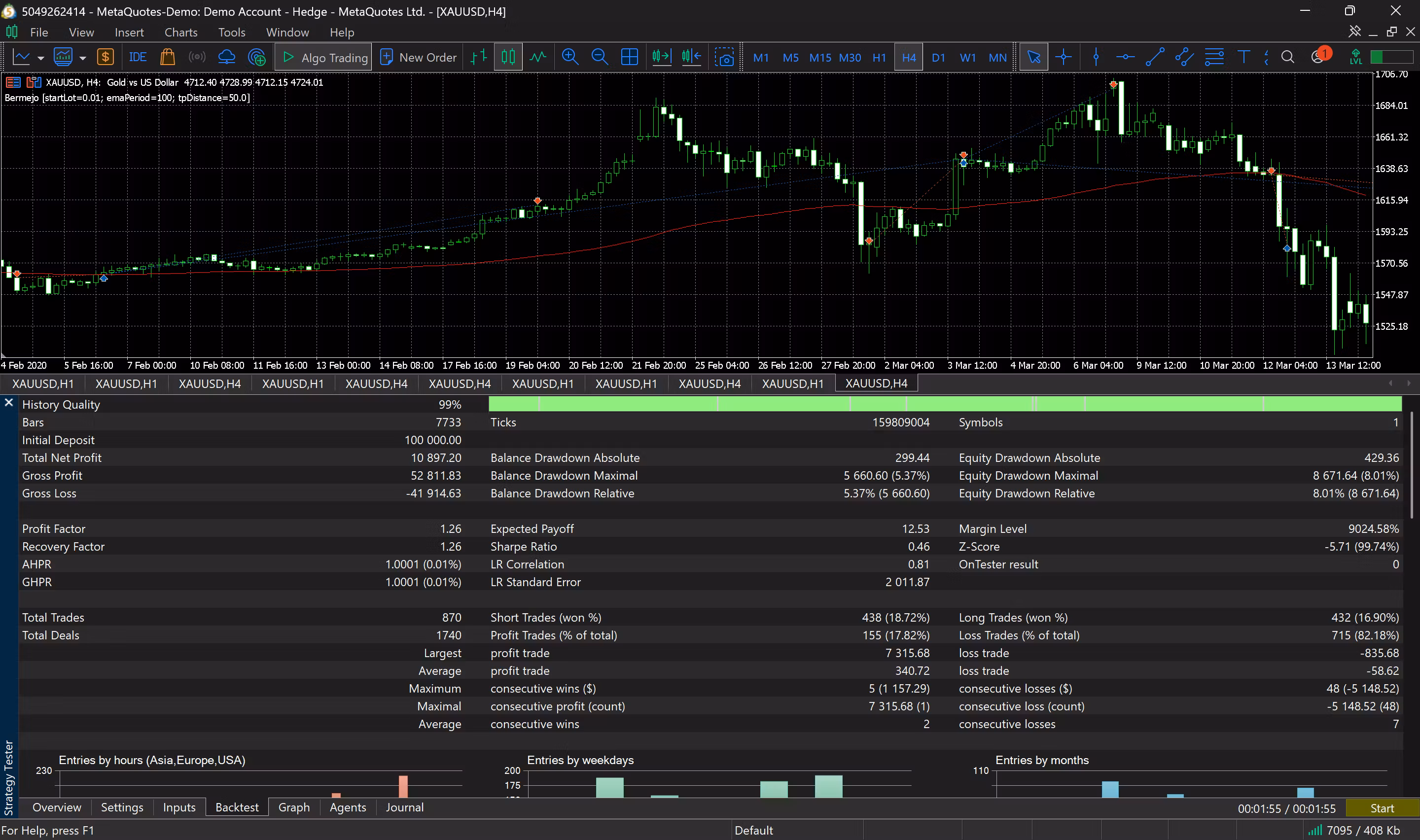Viewport: 1420px width, 840px height.
Task: Click the Start button
Action: tap(1382, 808)
